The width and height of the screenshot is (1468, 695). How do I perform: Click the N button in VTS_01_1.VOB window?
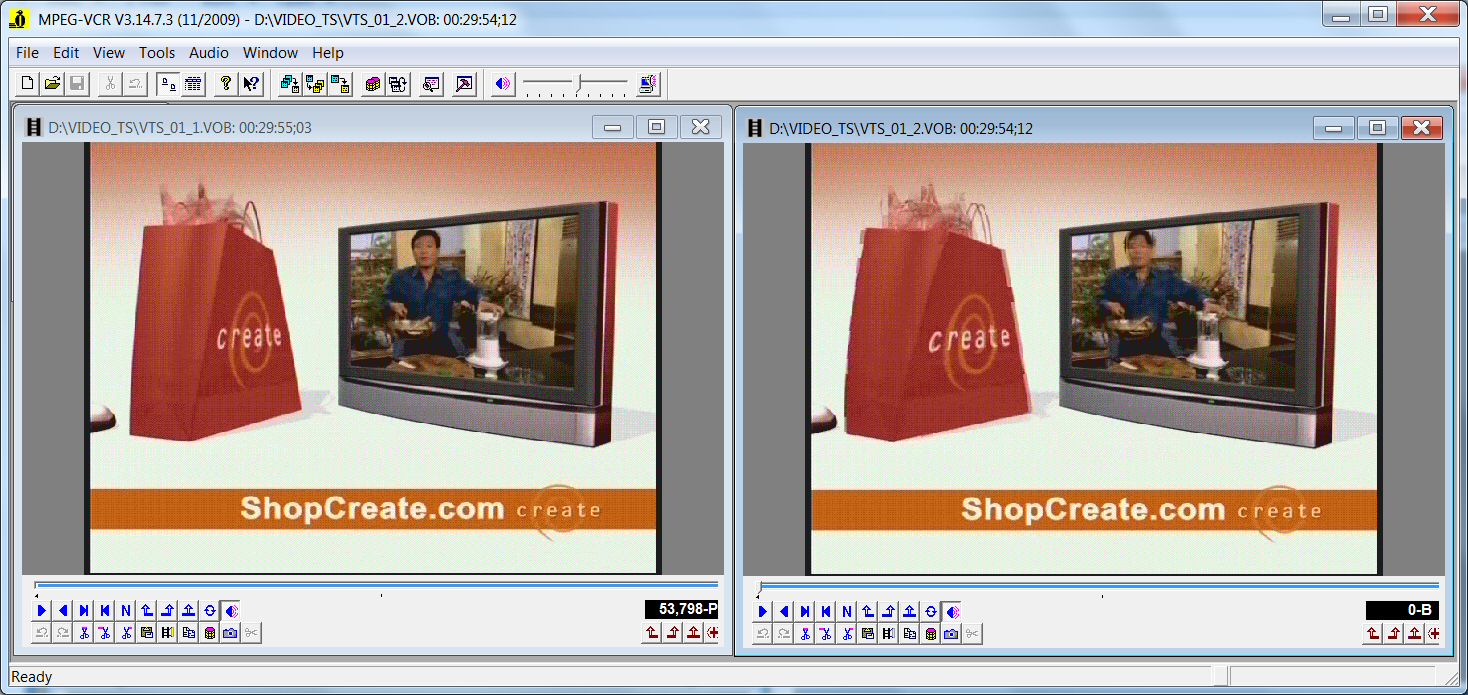click(x=126, y=610)
